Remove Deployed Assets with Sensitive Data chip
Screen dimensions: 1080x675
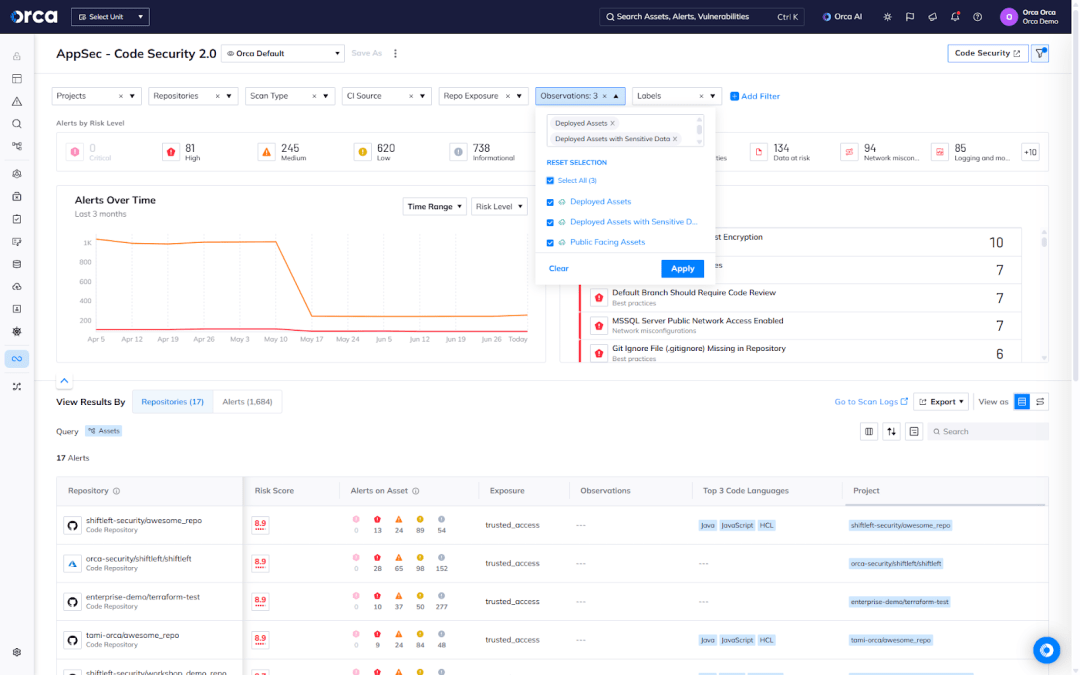click(x=675, y=139)
